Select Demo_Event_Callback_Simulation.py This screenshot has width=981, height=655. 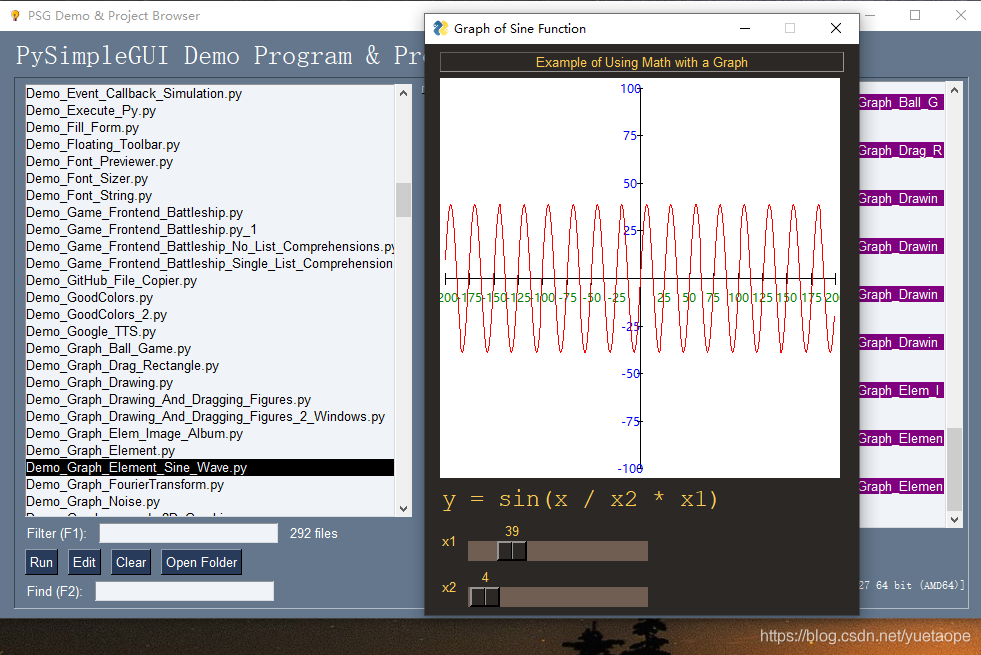click(x=210, y=93)
